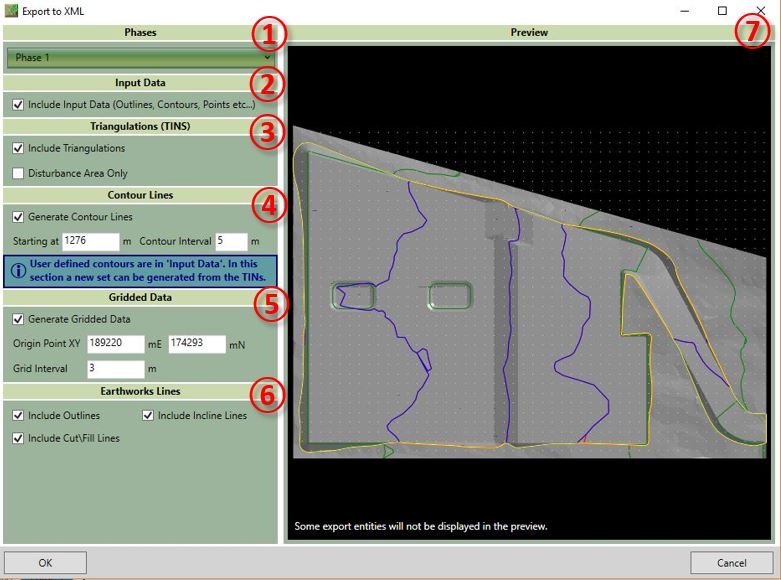This screenshot has height=580, width=781.
Task: Uncheck Include Triangulations
Action: (x=19, y=148)
